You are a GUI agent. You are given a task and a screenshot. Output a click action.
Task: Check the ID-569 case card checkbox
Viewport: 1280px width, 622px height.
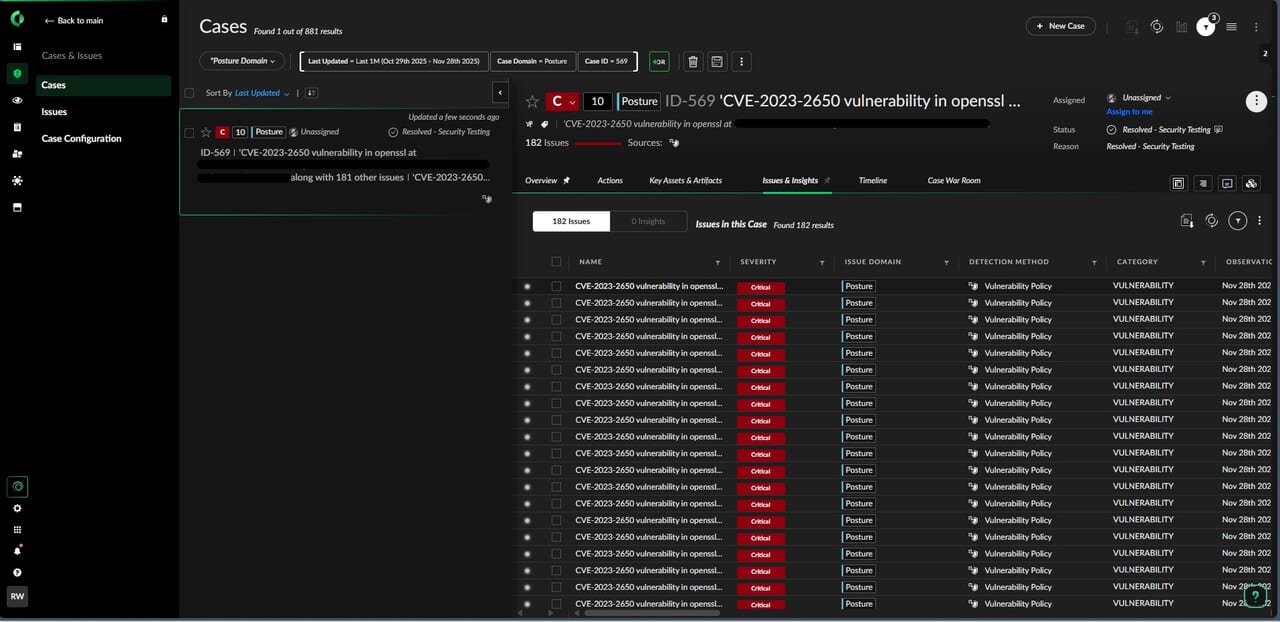pos(189,132)
